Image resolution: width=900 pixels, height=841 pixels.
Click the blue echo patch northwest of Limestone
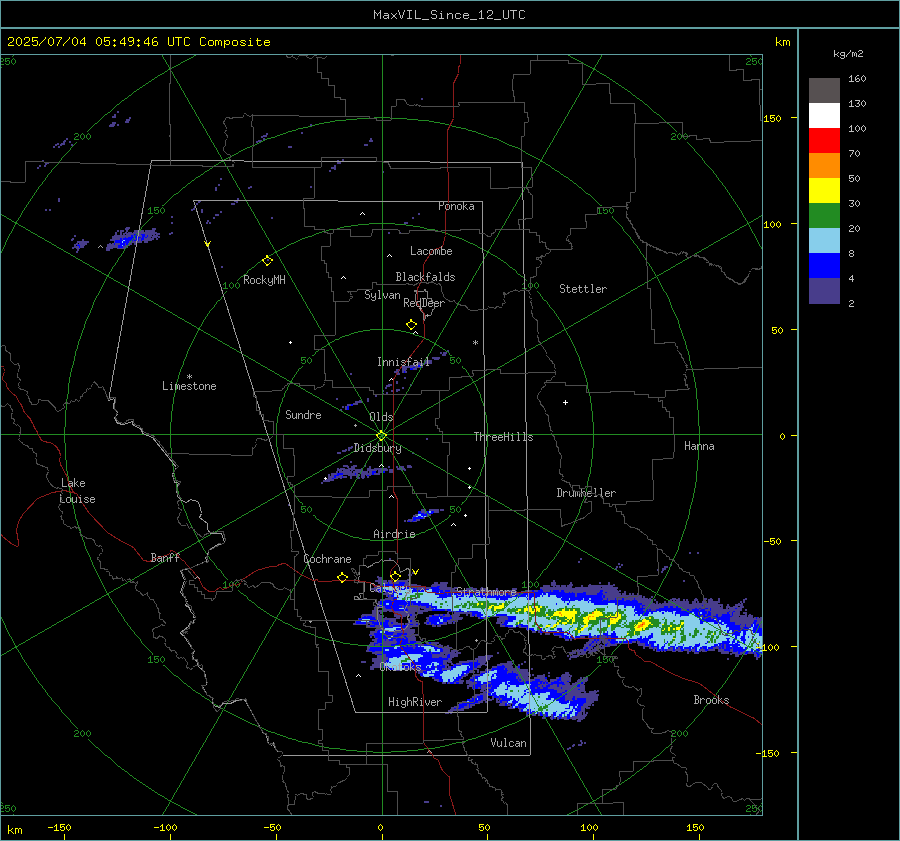coord(133,237)
